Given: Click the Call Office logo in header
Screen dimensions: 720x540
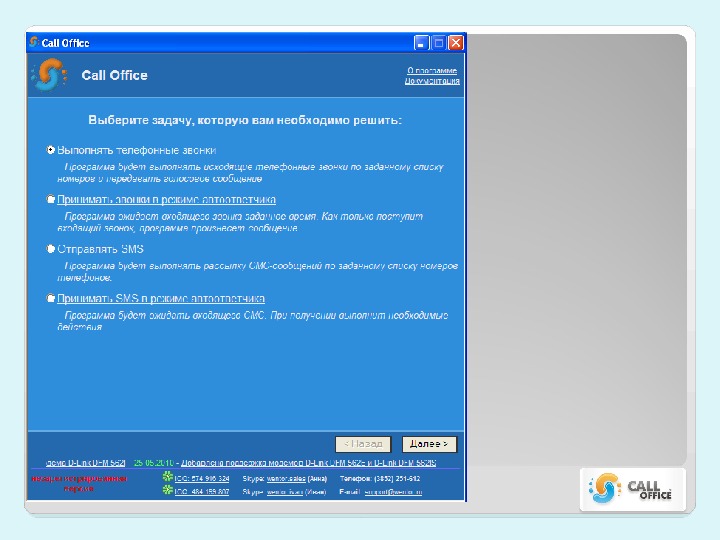Looking at the screenshot, I should (49, 74).
